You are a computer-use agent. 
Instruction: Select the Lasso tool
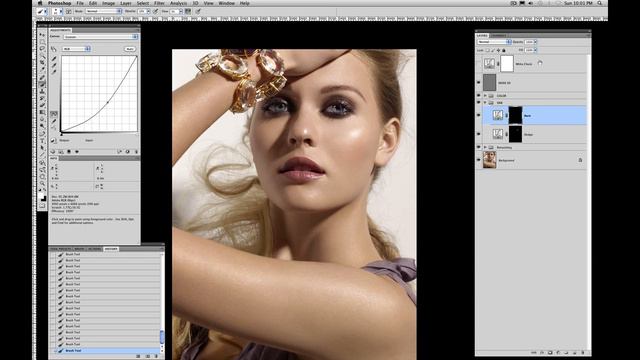click(x=42, y=49)
